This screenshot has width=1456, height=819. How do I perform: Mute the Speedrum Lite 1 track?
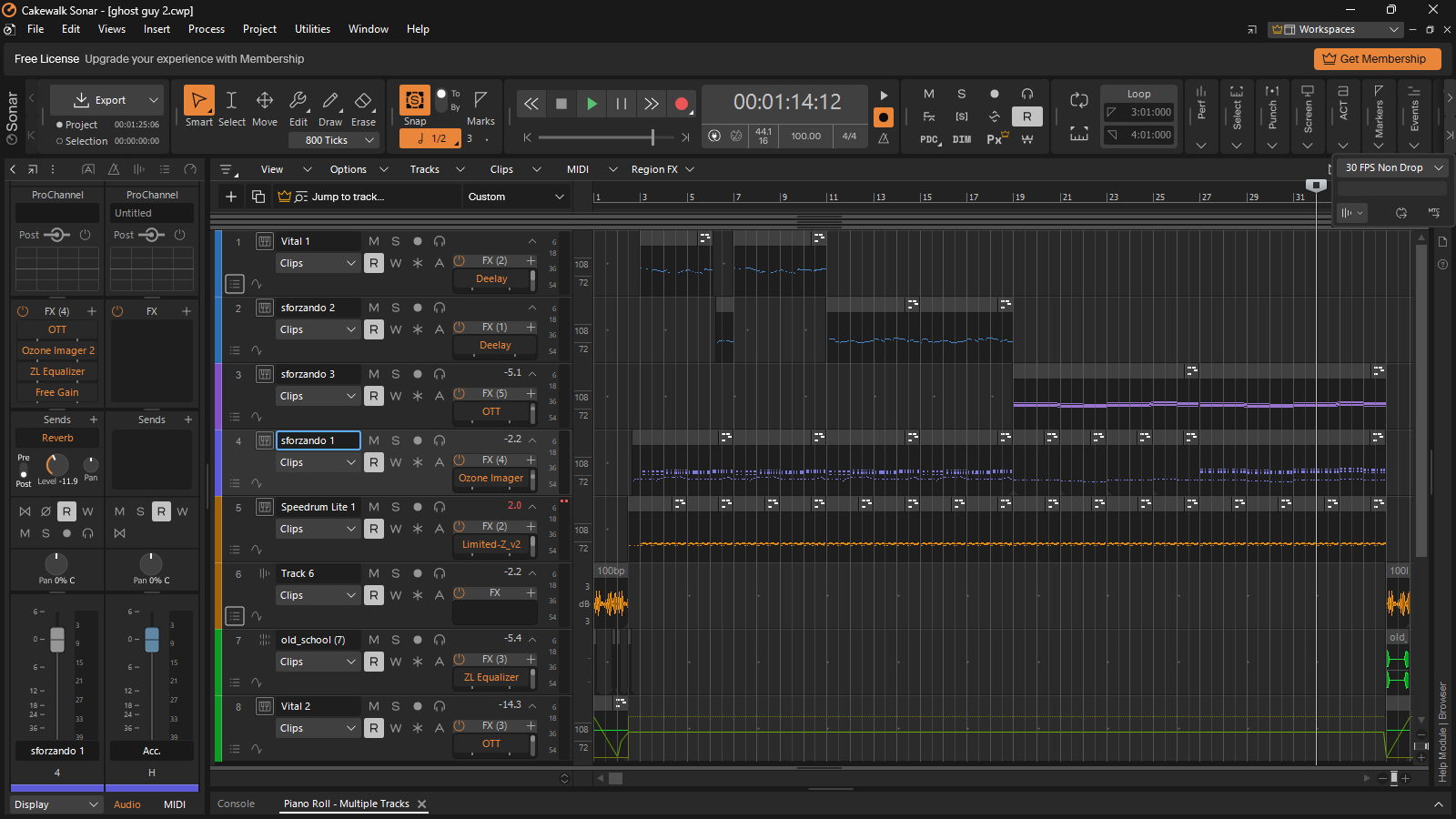[x=374, y=507]
